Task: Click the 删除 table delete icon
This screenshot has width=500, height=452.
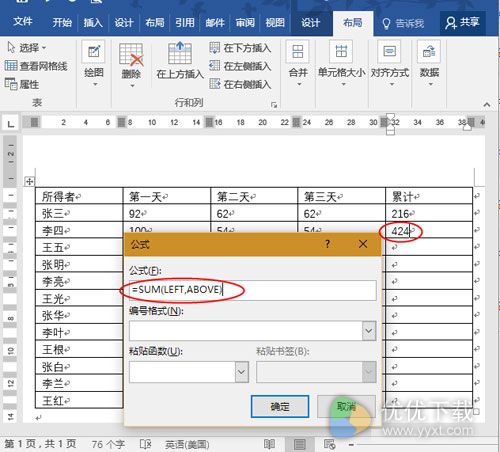Action: [131, 53]
